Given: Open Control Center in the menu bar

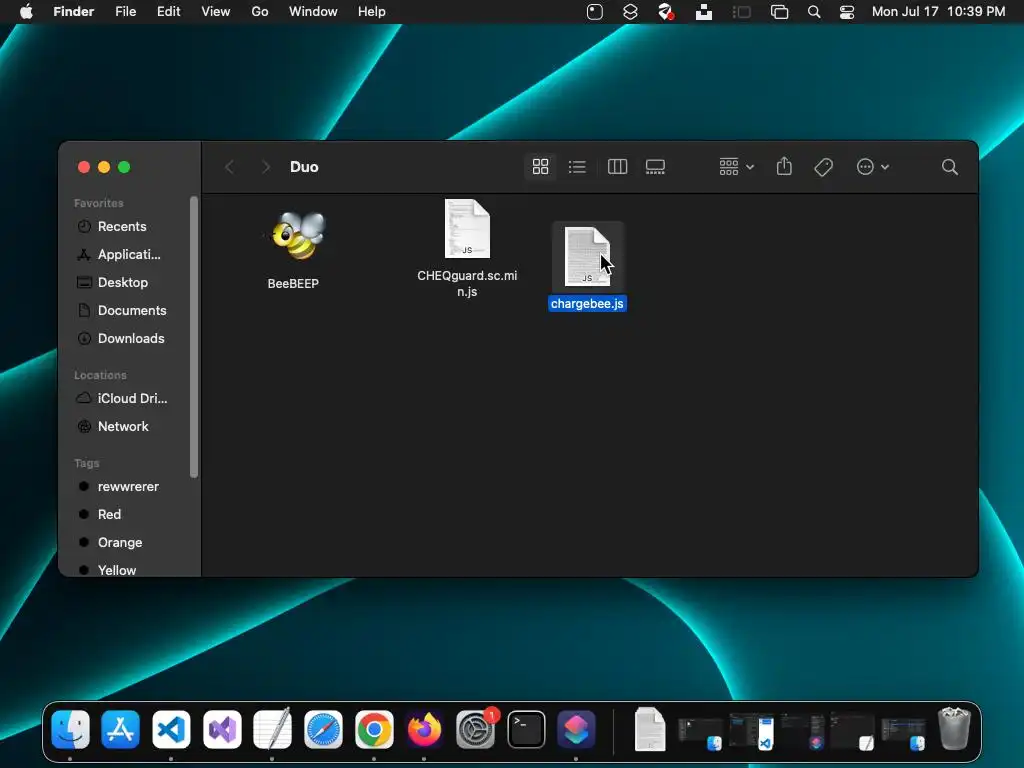Looking at the screenshot, I should pyautogui.click(x=847, y=12).
